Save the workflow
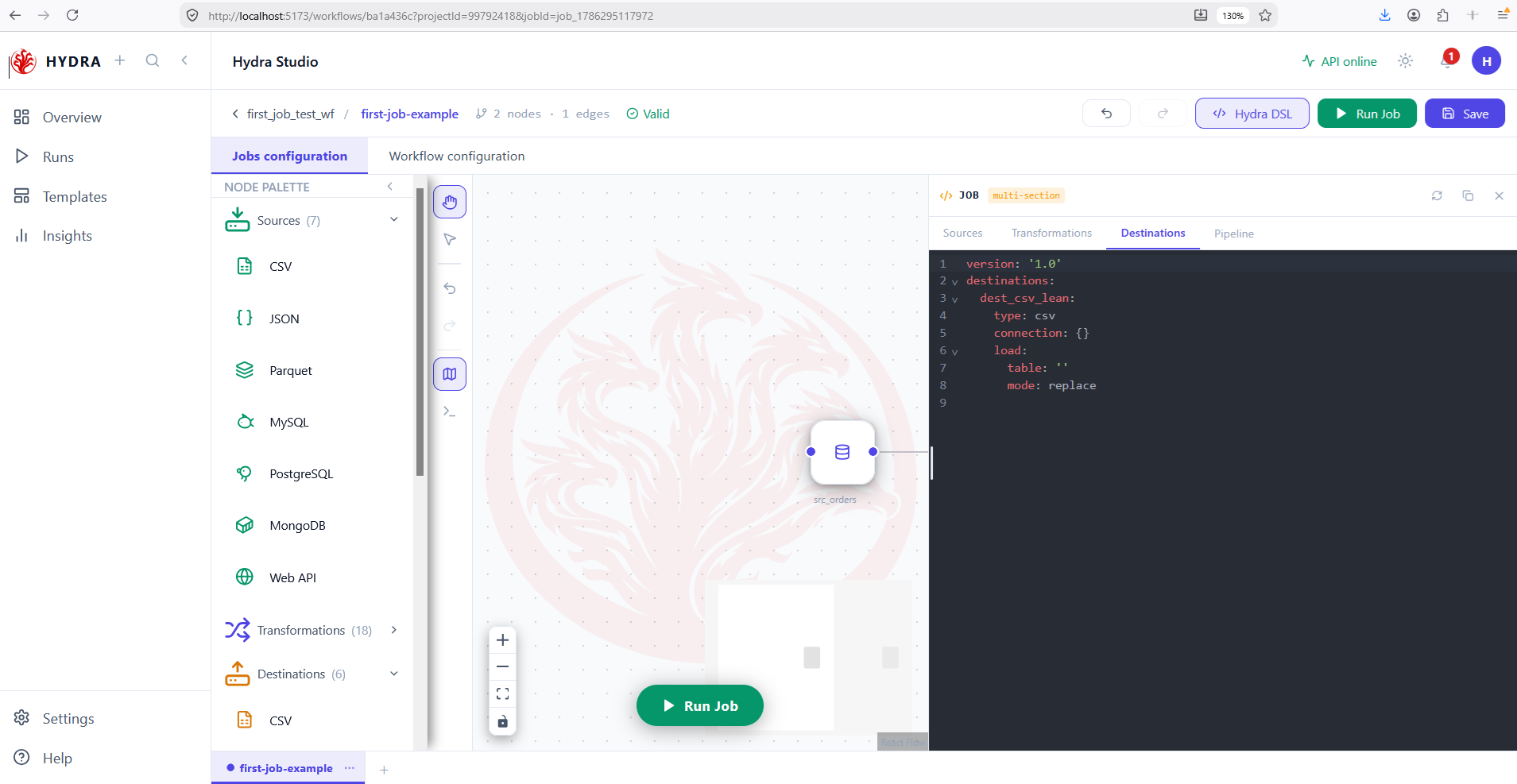This screenshot has width=1517, height=784. [x=1465, y=114]
